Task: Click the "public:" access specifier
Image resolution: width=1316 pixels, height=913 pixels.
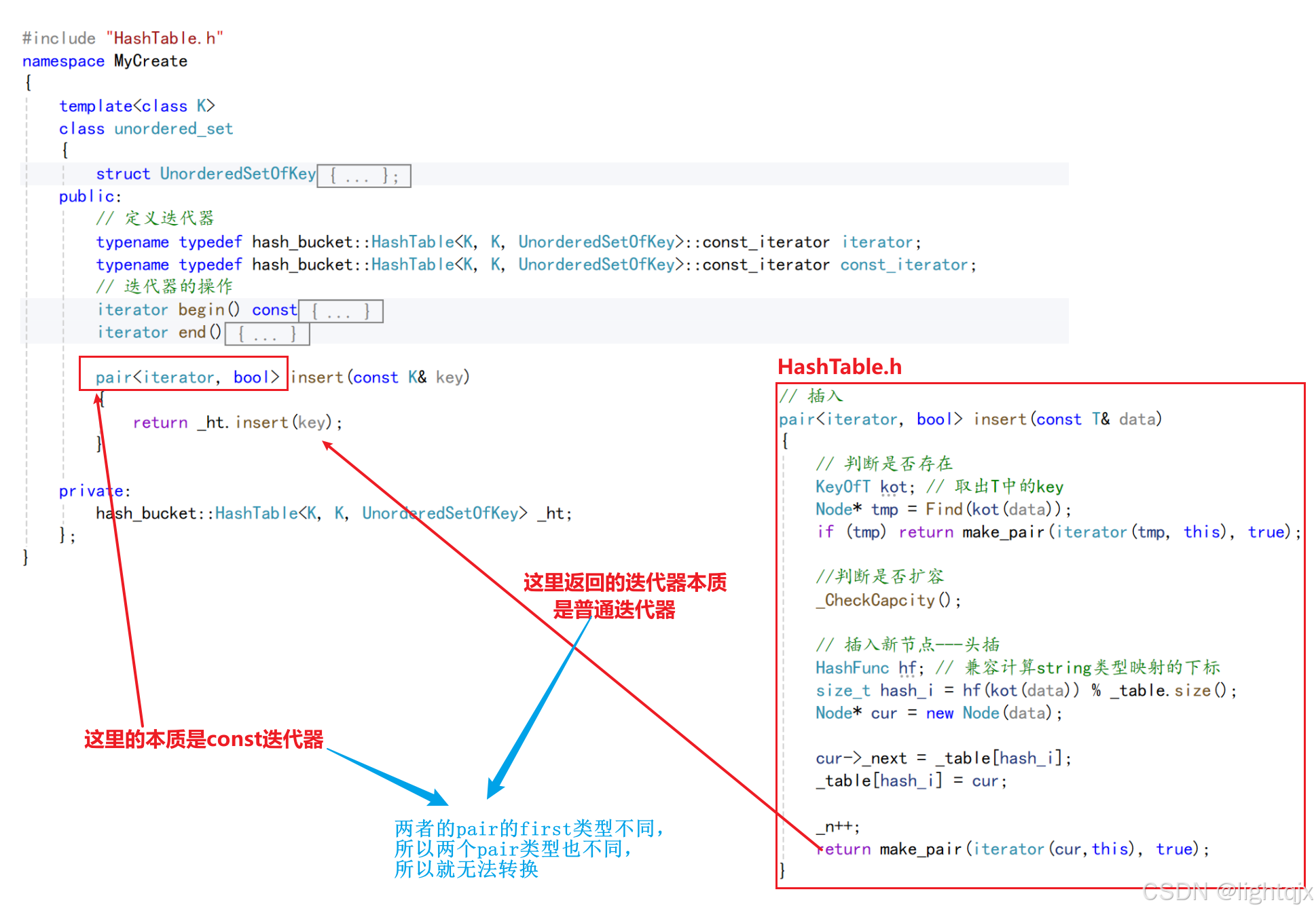Action: (x=90, y=196)
